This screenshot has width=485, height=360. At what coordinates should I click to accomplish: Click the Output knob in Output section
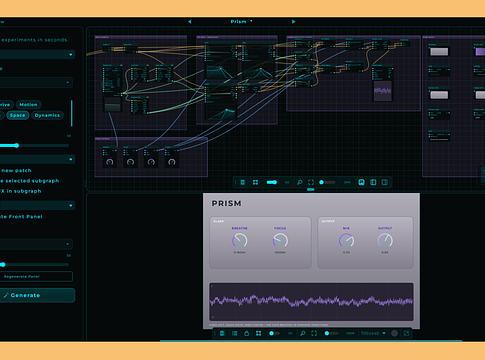[385, 240]
